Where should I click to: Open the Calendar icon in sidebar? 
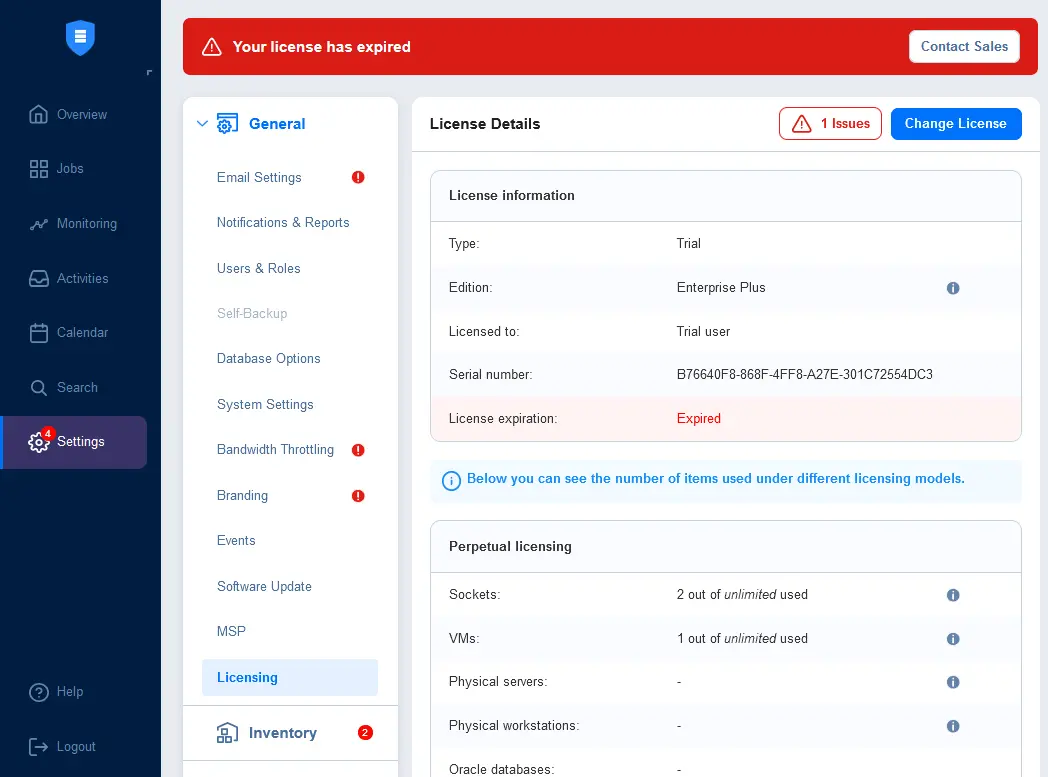point(38,333)
